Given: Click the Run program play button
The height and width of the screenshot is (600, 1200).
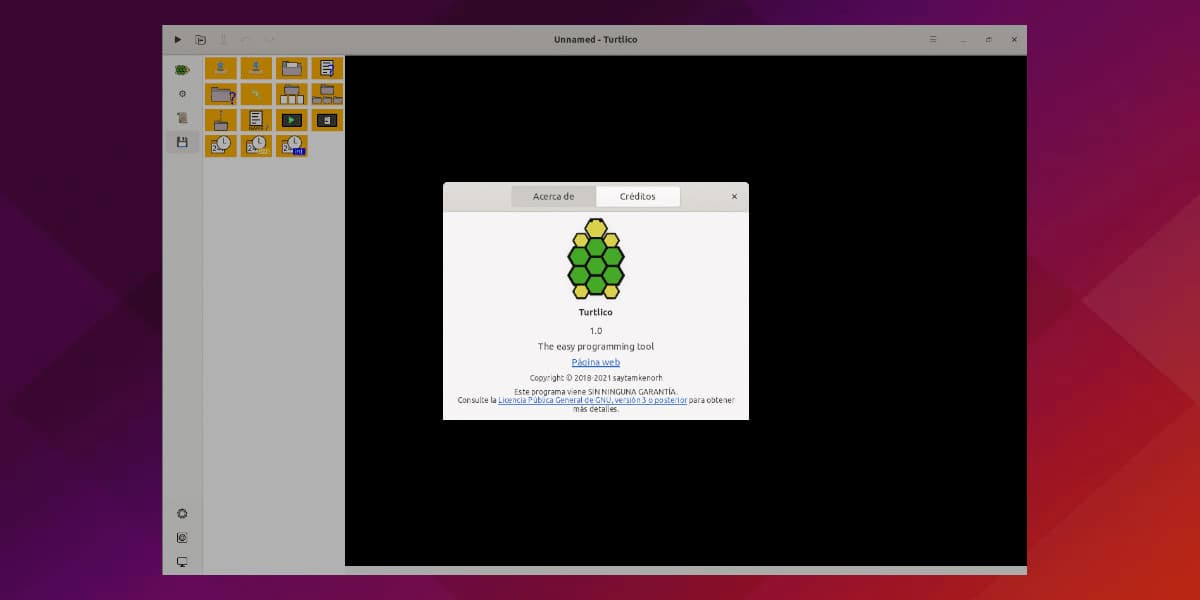Looking at the screenshot, I should pyautogui.click(x=178, y=40).
